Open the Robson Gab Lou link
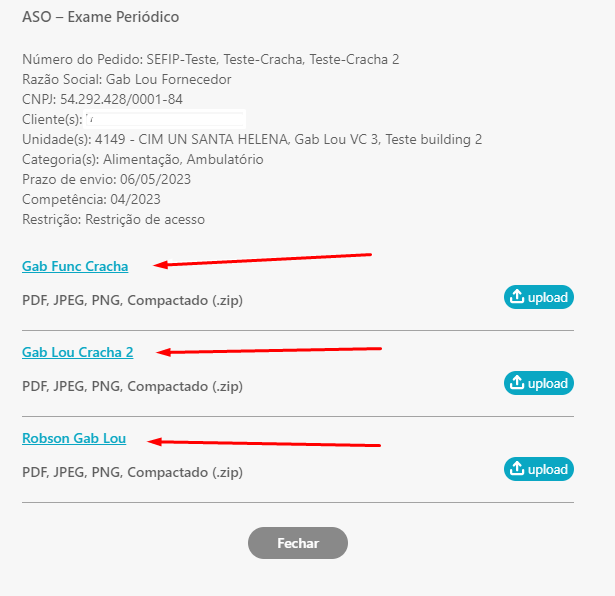The width and height of the screenshot is (615, 596). tap(74, 438)
